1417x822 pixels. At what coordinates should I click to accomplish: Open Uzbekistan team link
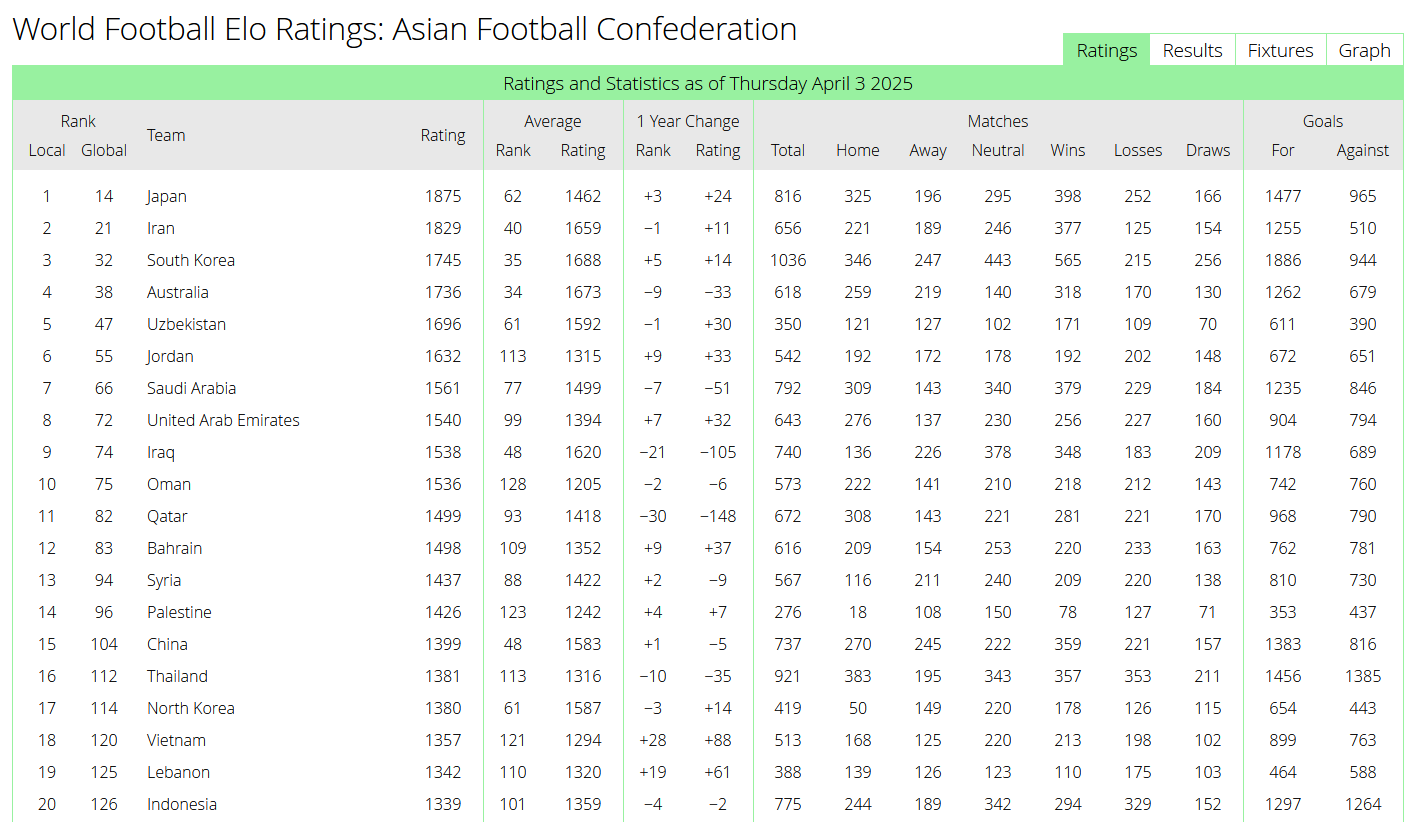coord(186,324)
